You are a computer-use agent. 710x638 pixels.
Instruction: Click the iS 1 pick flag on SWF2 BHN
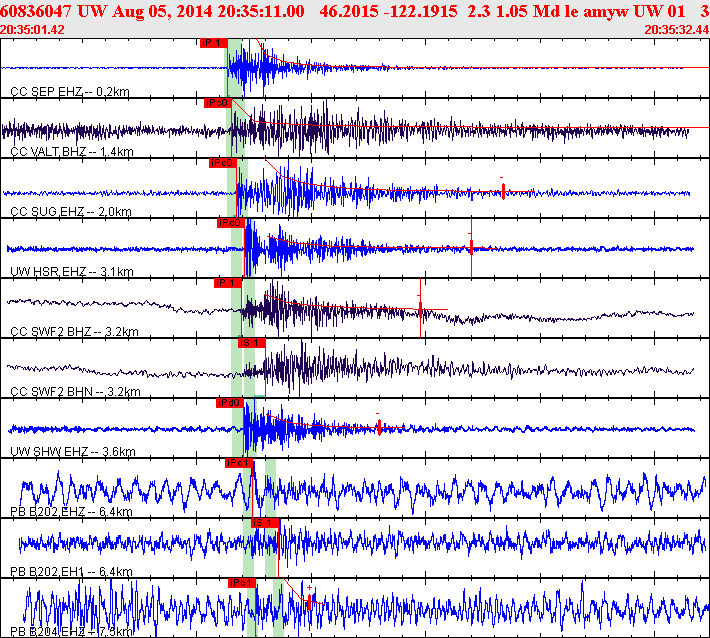[251, 343]
